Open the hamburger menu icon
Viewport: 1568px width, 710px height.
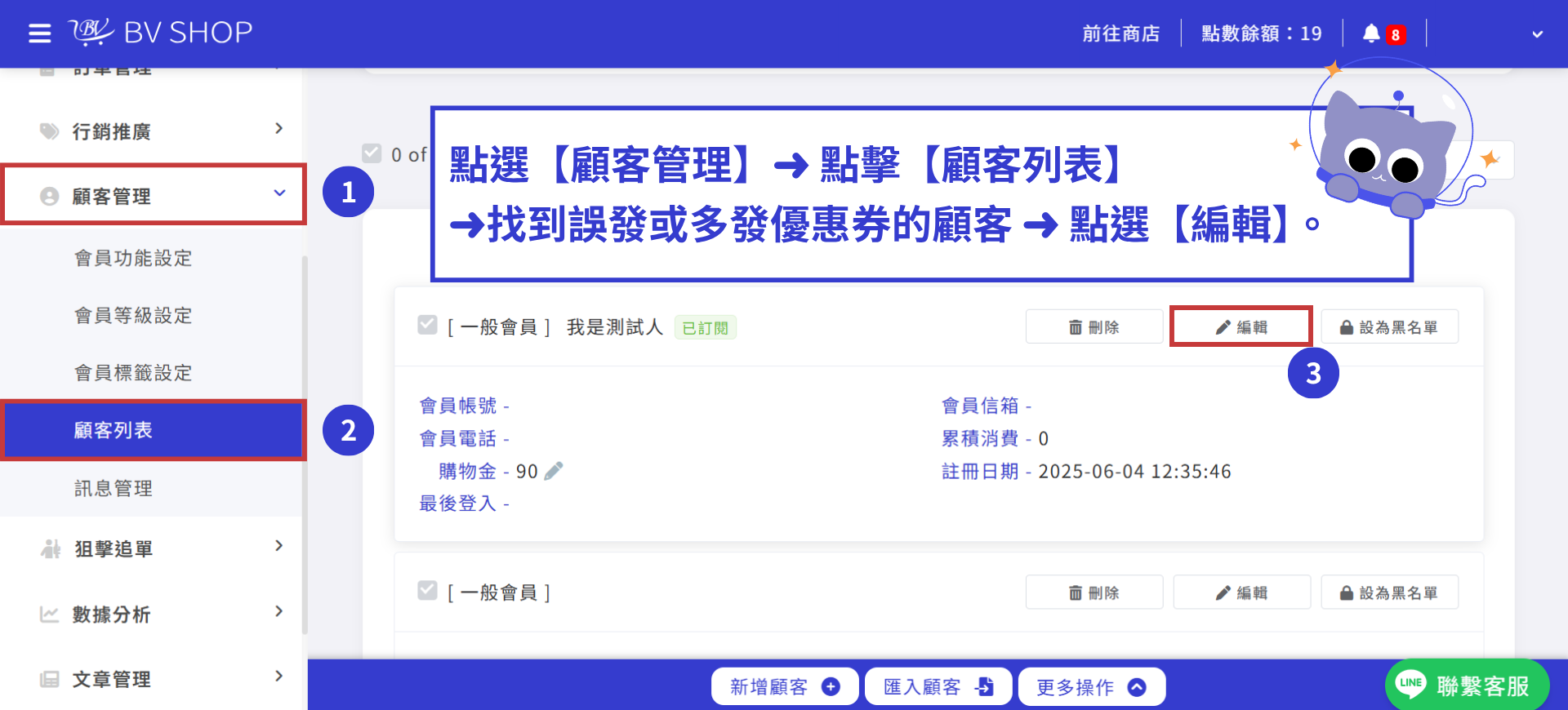[x=39, y=33]
